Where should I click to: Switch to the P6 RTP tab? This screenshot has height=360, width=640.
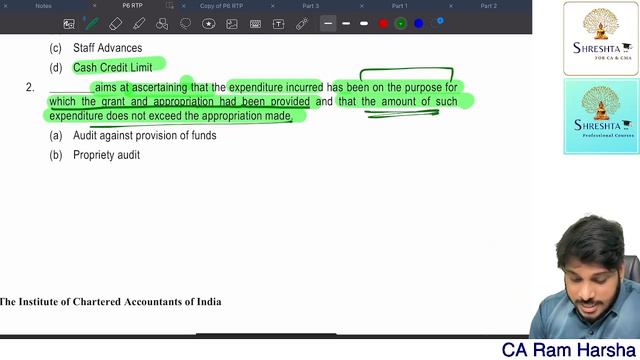click(133, 6)
